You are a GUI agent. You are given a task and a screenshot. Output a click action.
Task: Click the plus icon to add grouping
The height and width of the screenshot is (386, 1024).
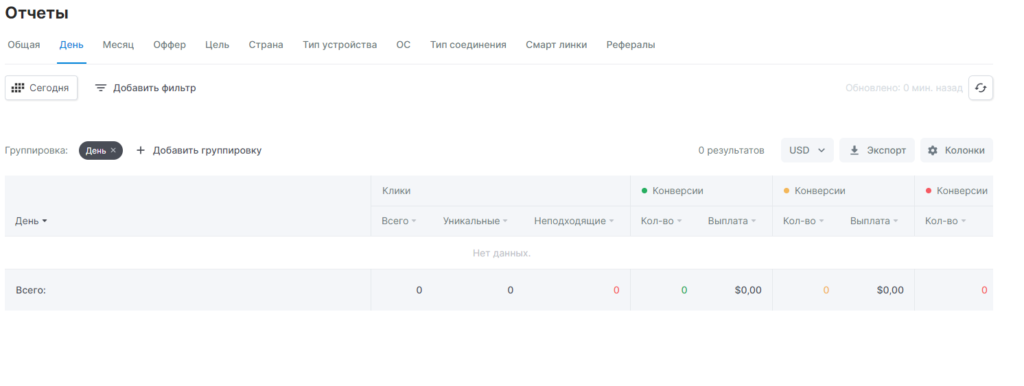(140, 150)
